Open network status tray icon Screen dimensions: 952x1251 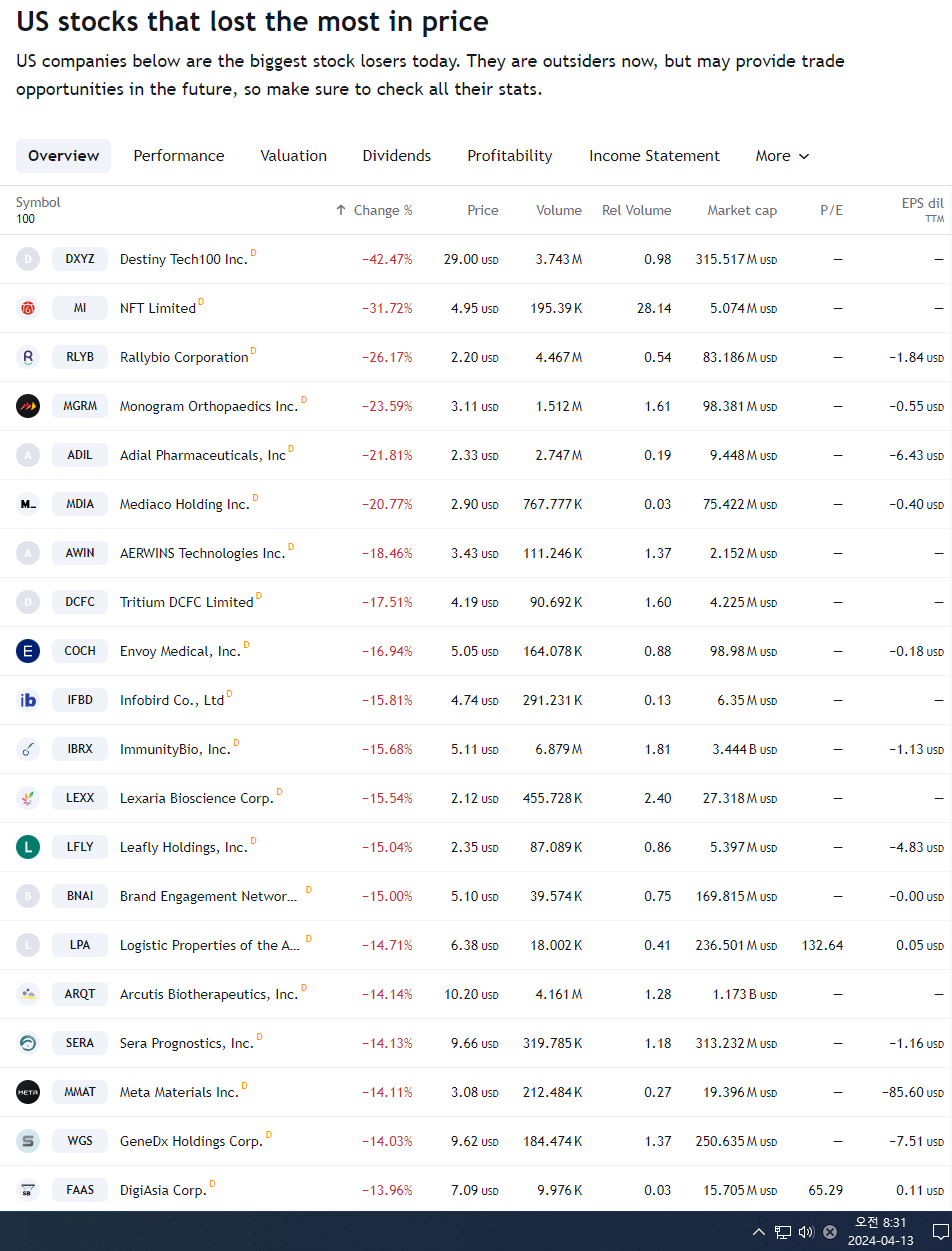783,1232
